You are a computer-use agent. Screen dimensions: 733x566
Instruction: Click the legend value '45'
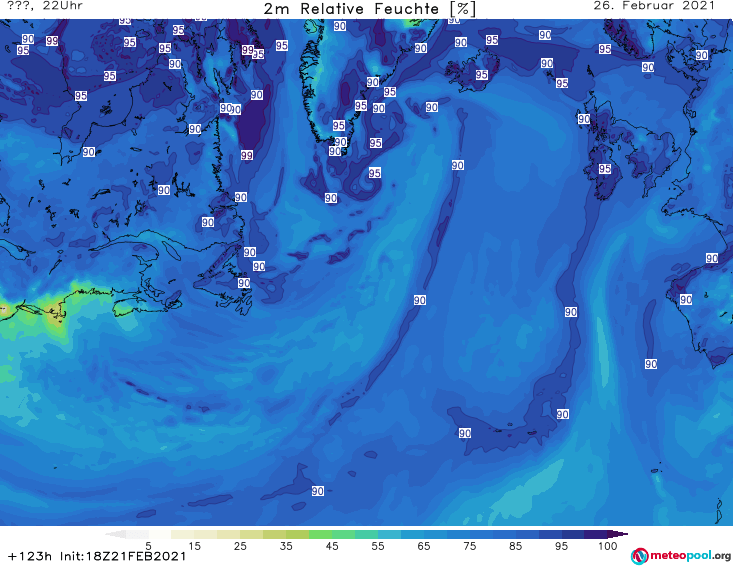tap(331, 546)
